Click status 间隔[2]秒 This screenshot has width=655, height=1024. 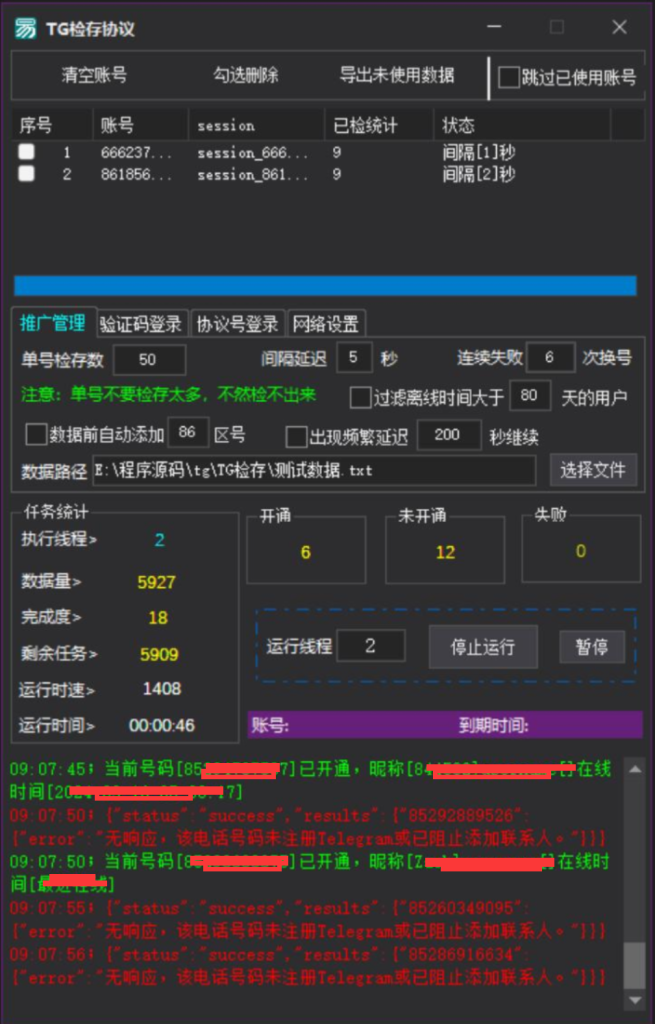point(478,174)
